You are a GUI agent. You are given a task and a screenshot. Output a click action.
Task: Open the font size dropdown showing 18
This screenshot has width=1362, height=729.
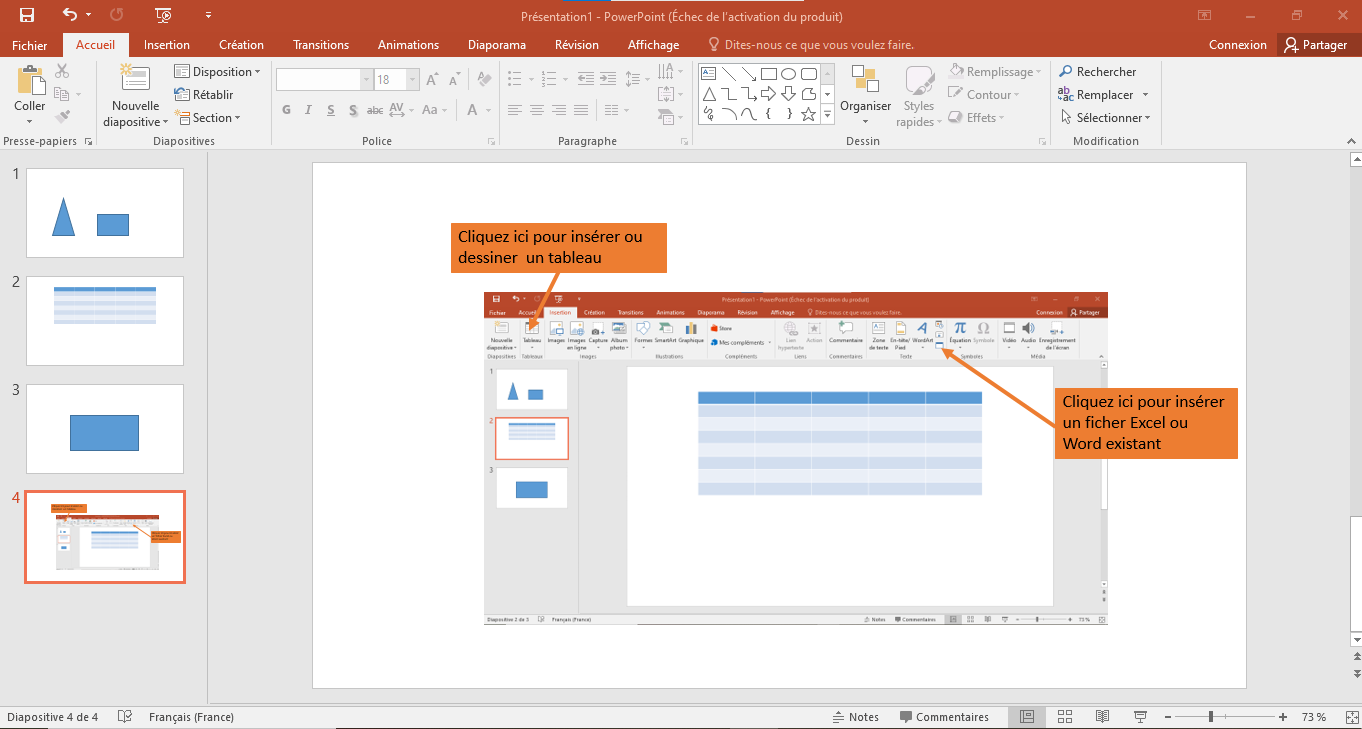point(413,80)
